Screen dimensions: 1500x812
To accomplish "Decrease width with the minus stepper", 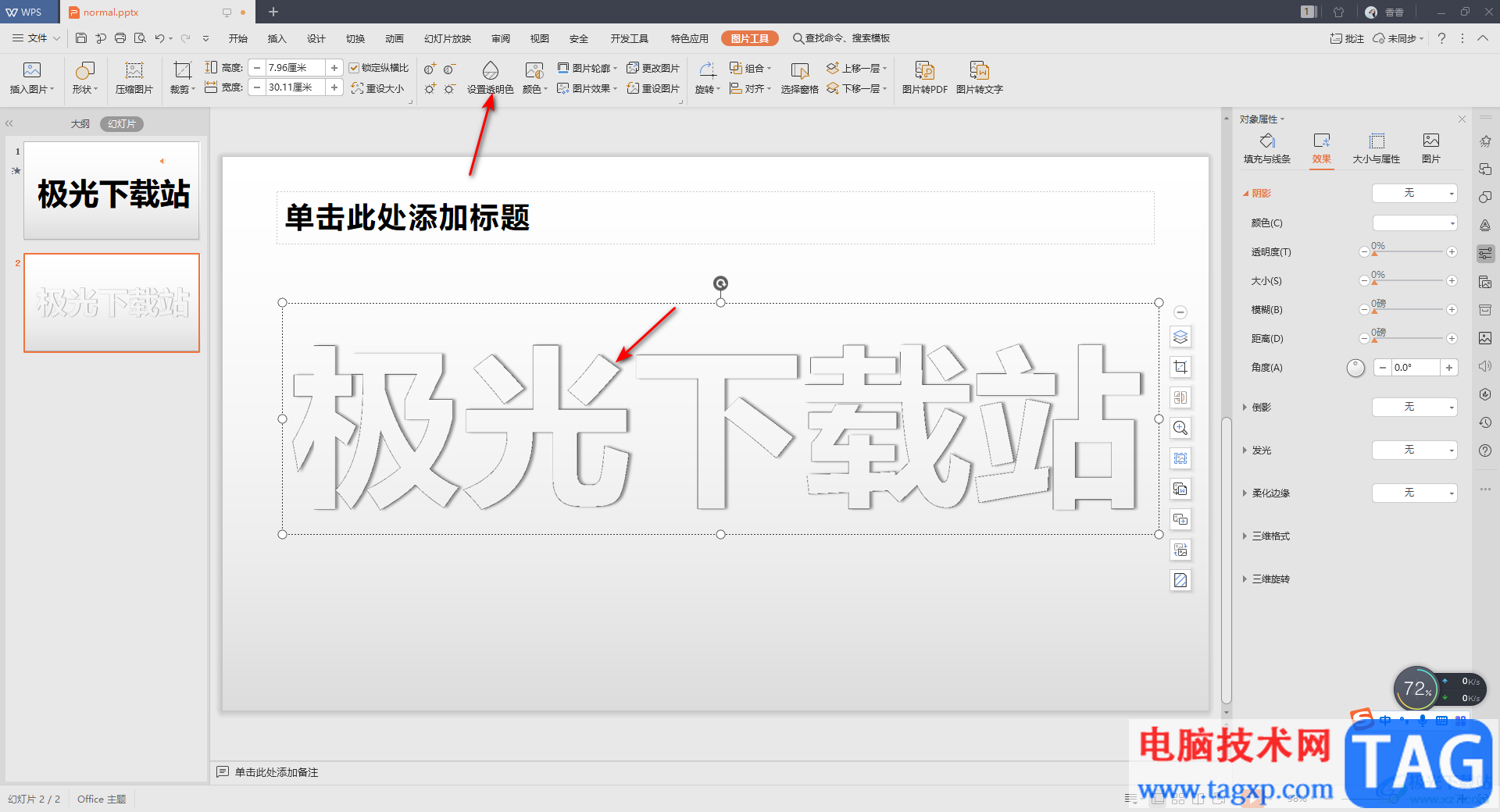I will [x=257, y=87].
